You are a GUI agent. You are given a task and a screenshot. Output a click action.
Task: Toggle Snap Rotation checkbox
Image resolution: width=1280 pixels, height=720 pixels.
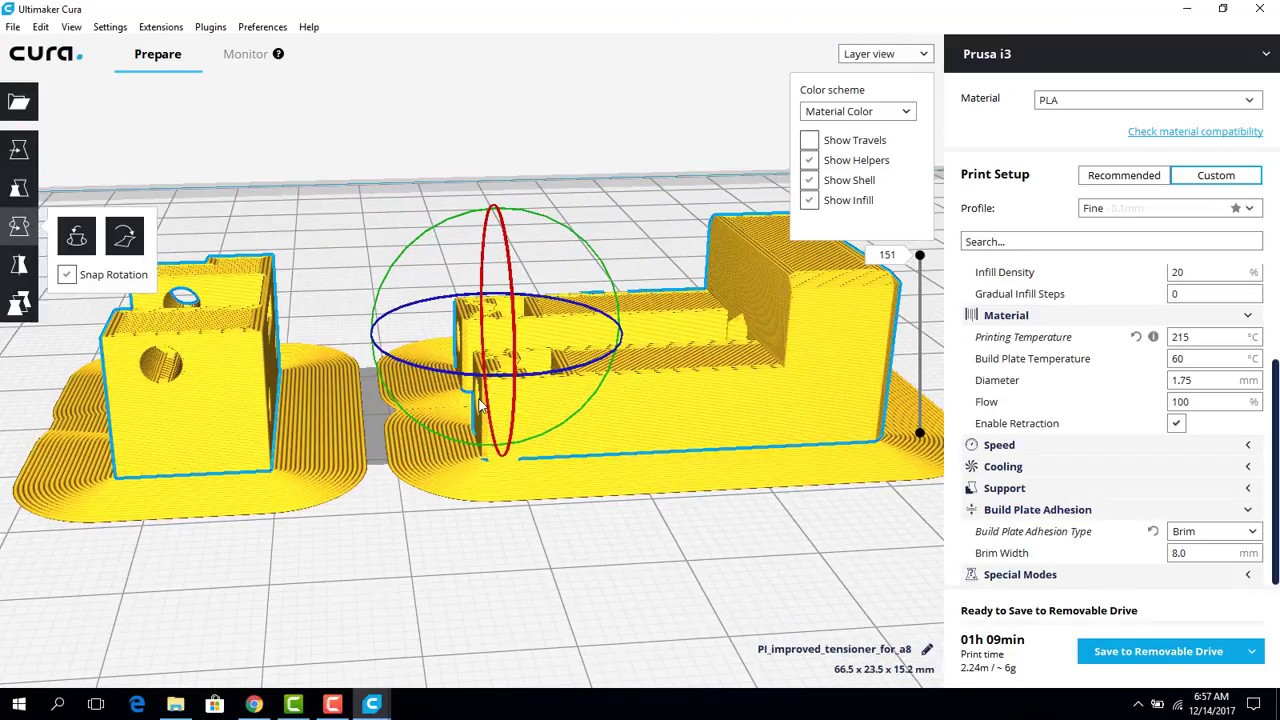coord(66,274)
